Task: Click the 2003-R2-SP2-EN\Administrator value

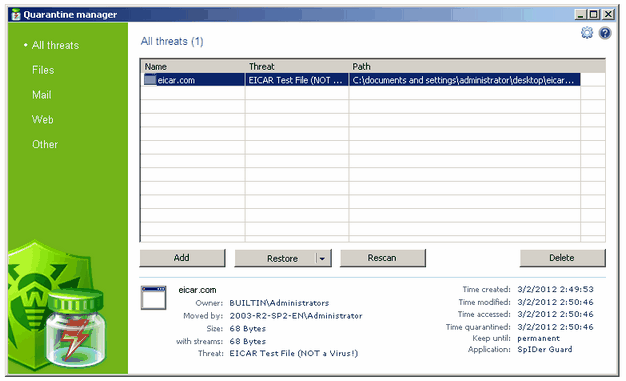Action: click(x=296, y=316)
